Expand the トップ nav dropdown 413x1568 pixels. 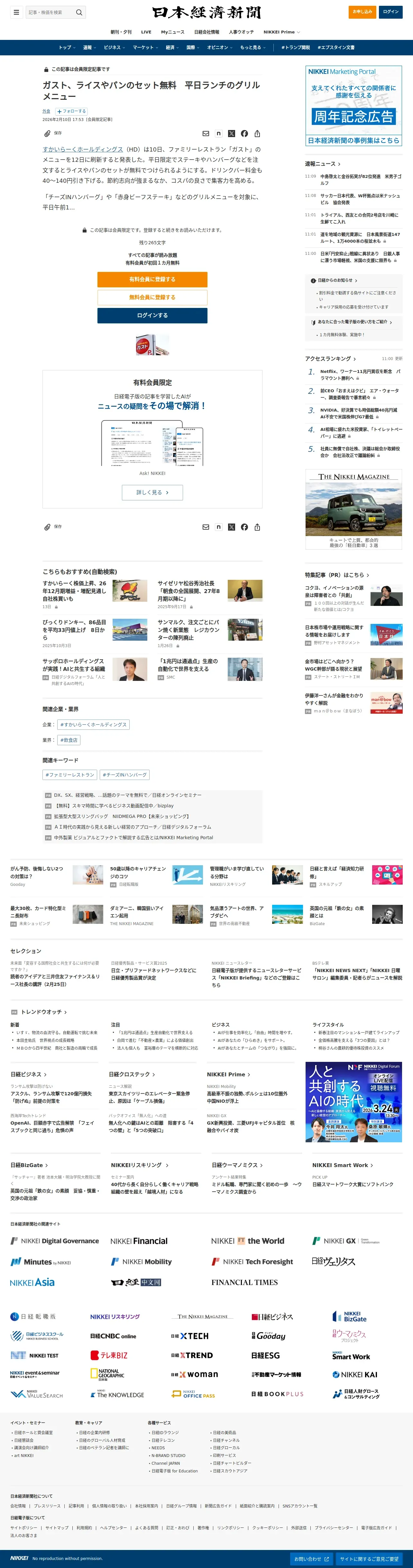pos(66,48)
